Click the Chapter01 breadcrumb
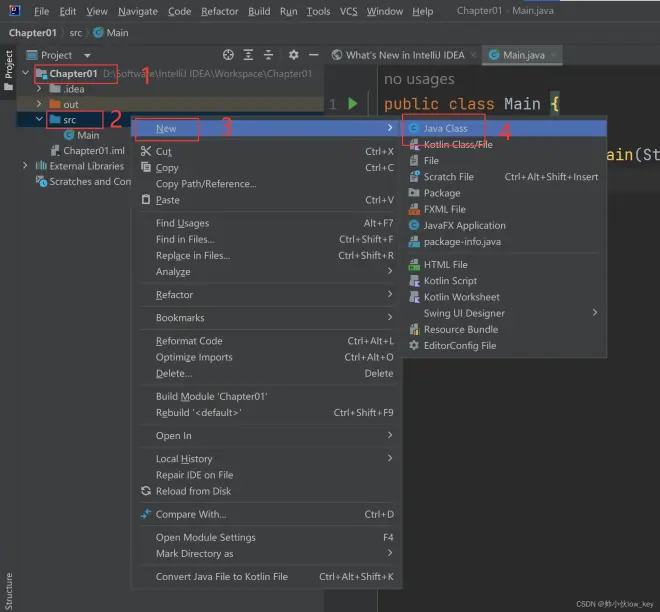 (32, 33)
